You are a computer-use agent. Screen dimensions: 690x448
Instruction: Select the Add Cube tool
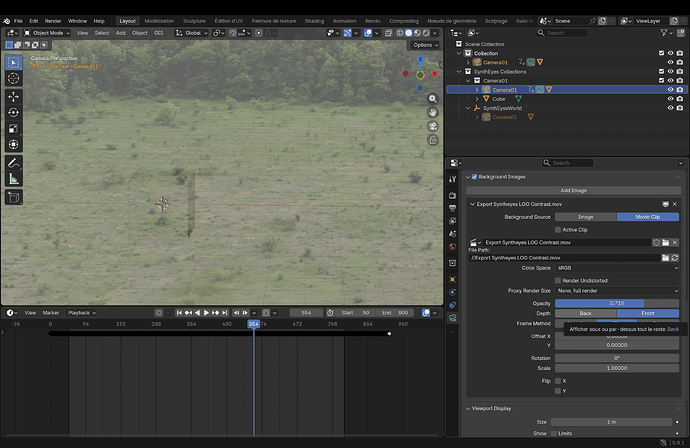[14, 198]
